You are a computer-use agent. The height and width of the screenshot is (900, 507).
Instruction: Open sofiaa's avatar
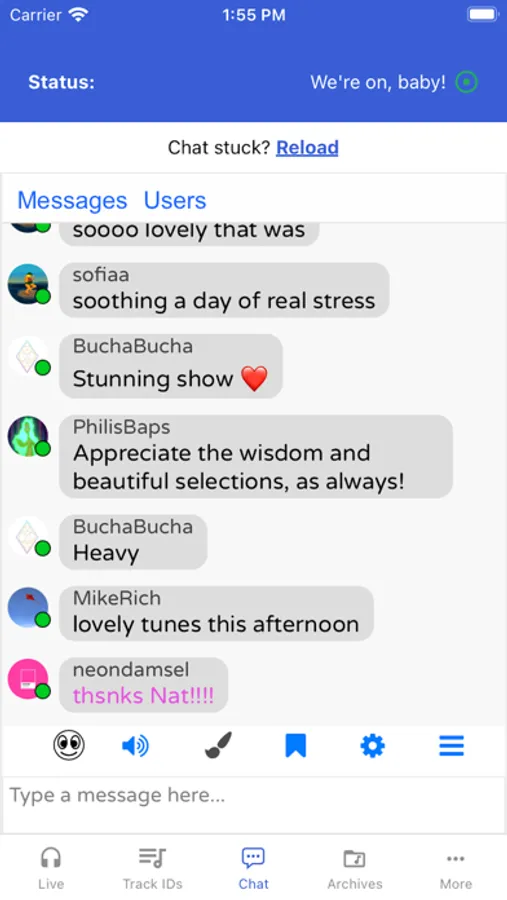tap(29, 284)
